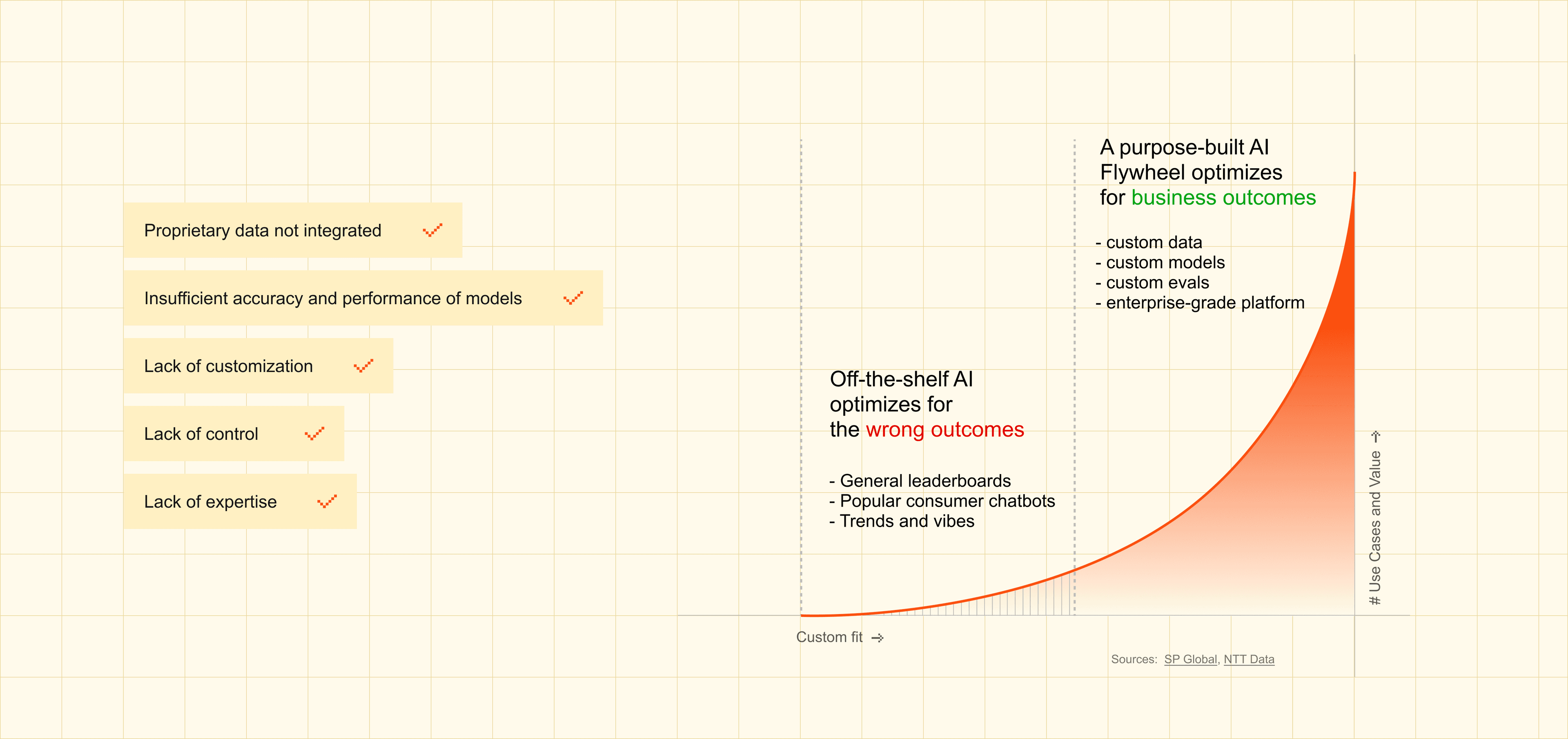Click the red 'wrong outcomes' text
The image size is (1568, 739).
click(x=945, y=430)
